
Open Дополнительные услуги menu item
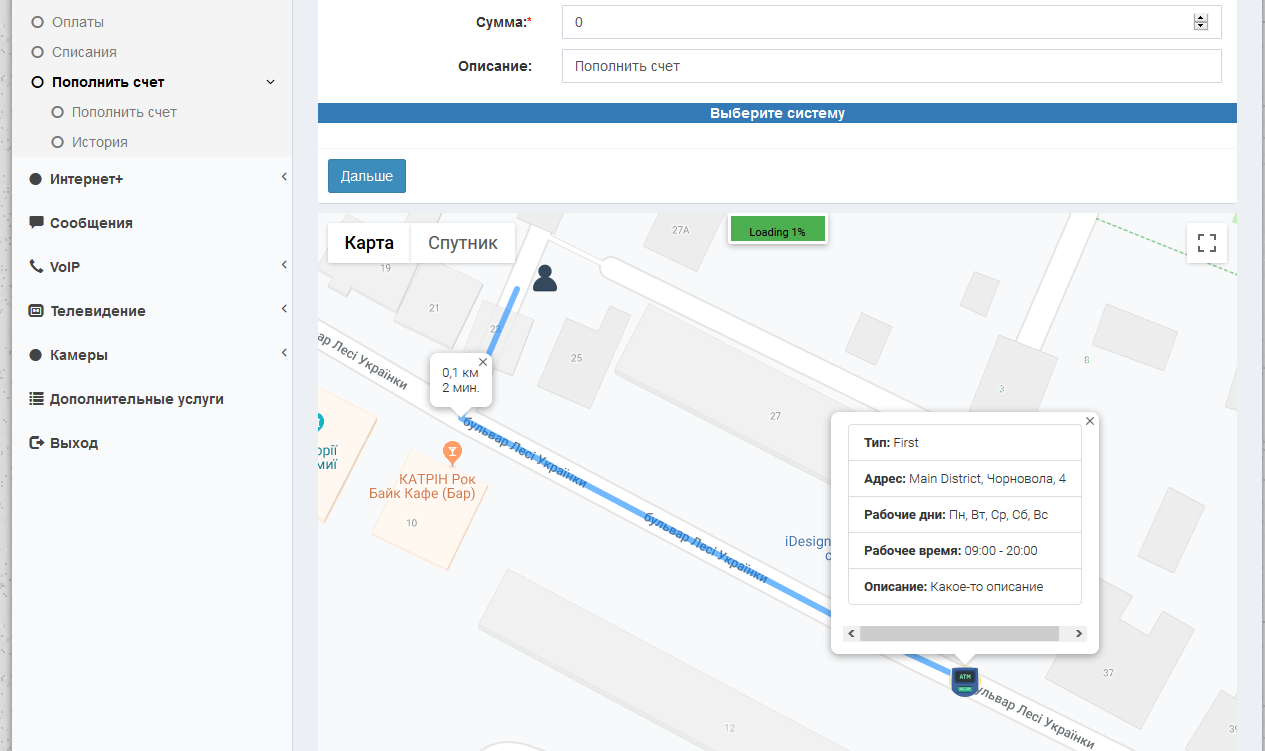pos(136,399)
